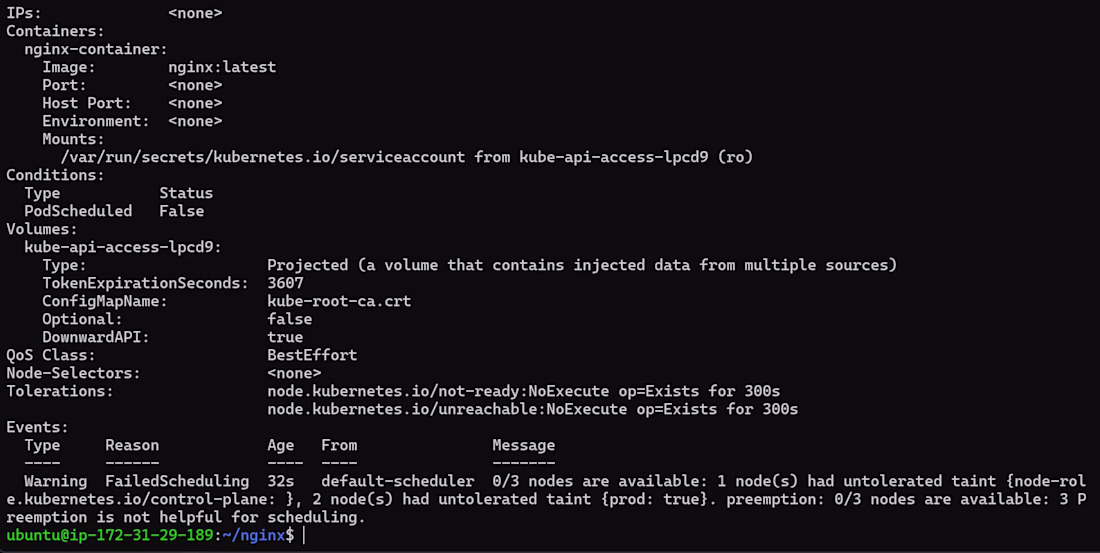Click the Age value 32s
This screenshot has width=1100, height=553.
(281, 481)
